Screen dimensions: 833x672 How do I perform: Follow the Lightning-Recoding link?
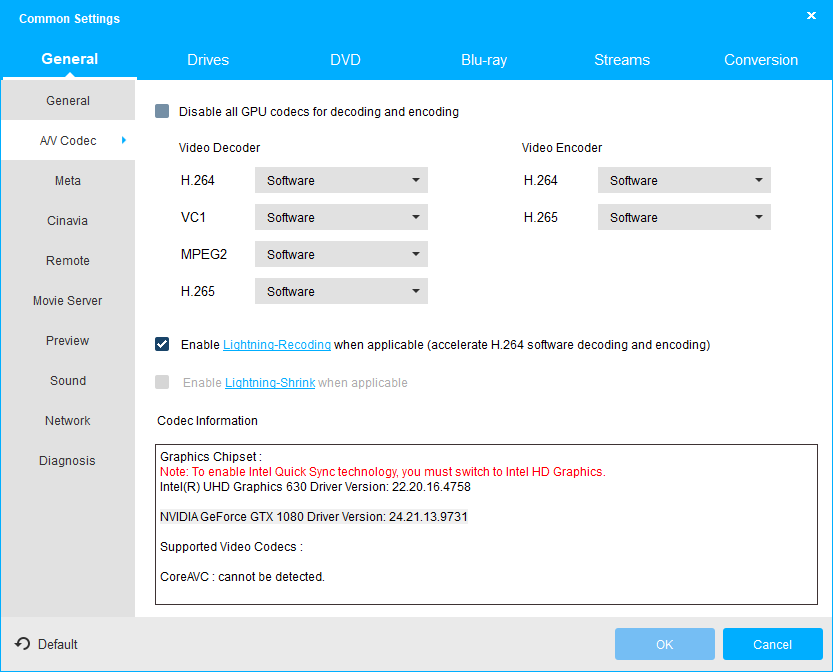pyautogui.click(x=277, y=345)
